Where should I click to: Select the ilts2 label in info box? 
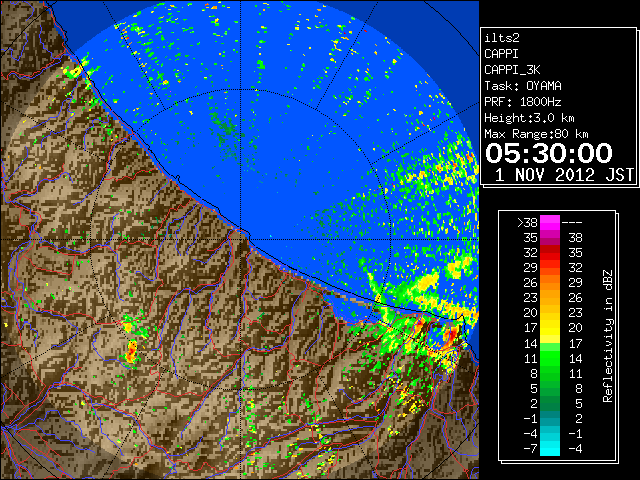[x=502, y=38]
